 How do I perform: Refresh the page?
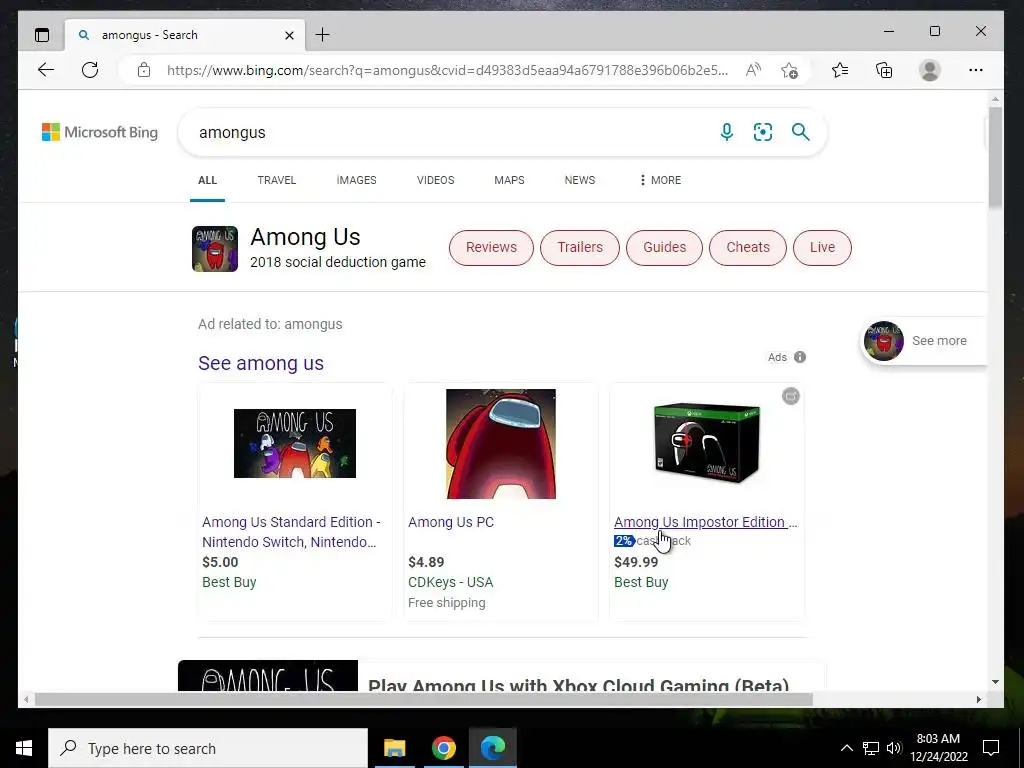(90, 70)
